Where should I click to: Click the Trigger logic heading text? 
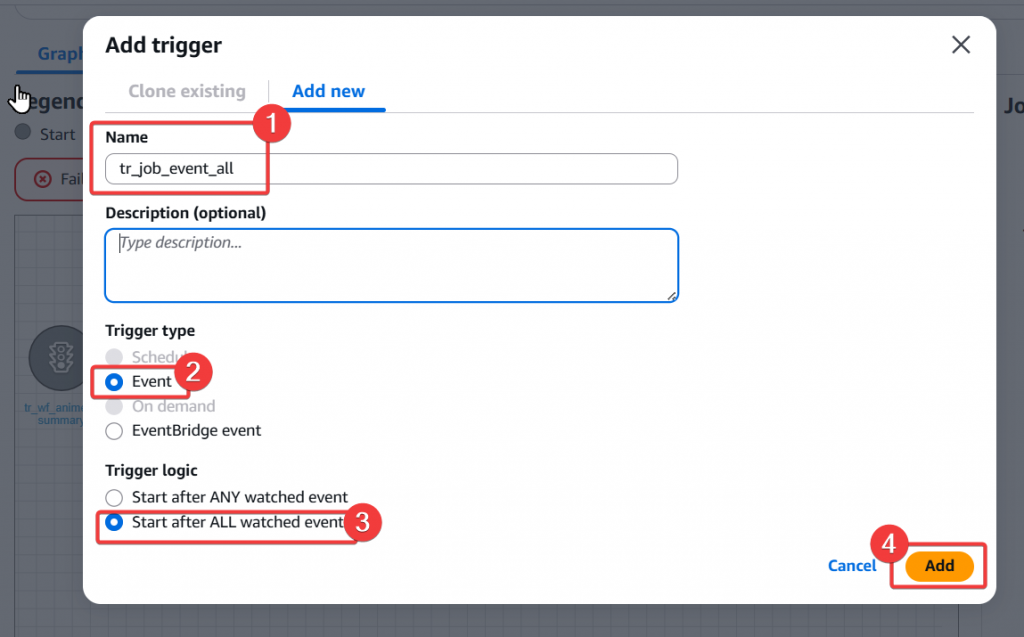152,470
